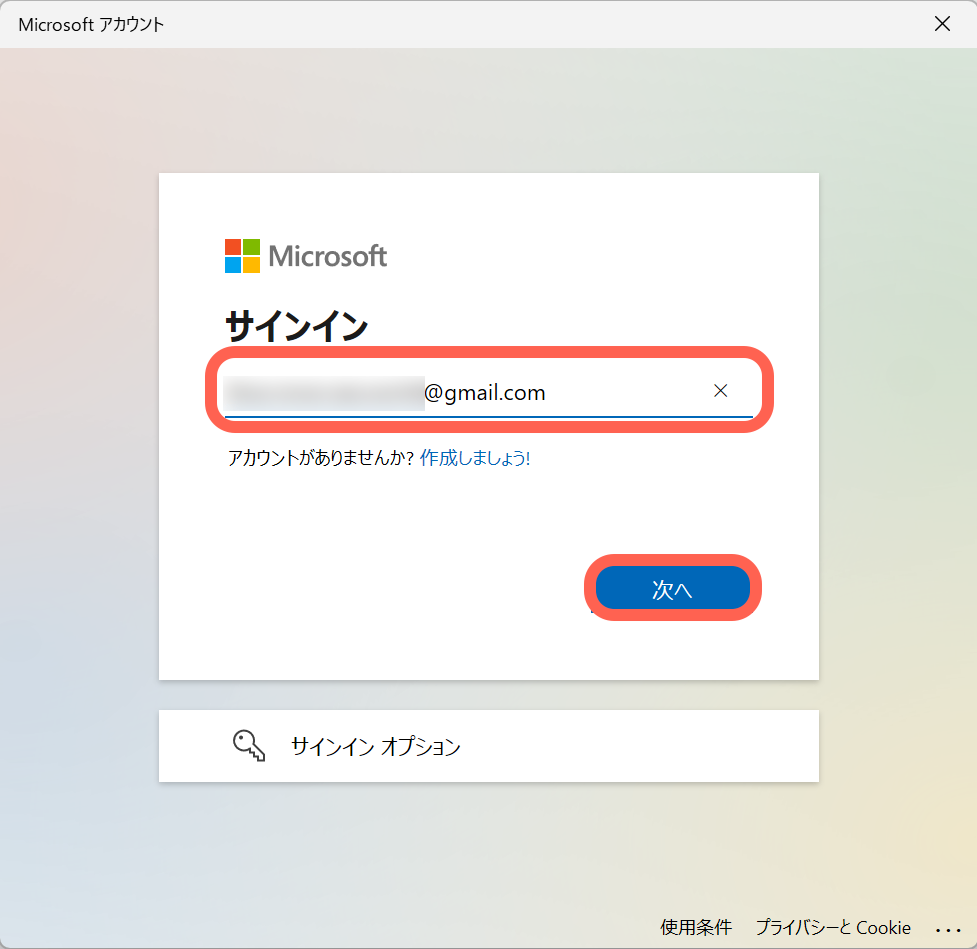This screenshot has width=977, height=949.
Task: Click the Microsoft four-square logo
Action: [x=242, y=255]
